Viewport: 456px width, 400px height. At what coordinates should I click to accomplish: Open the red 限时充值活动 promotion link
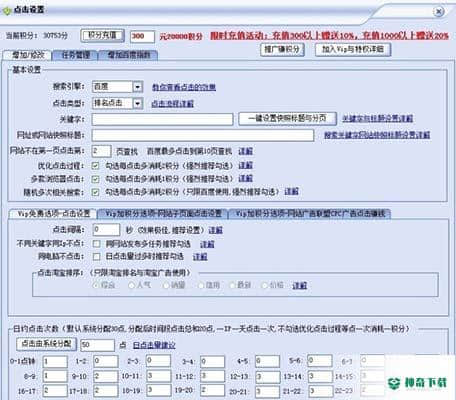pos(329,36)
